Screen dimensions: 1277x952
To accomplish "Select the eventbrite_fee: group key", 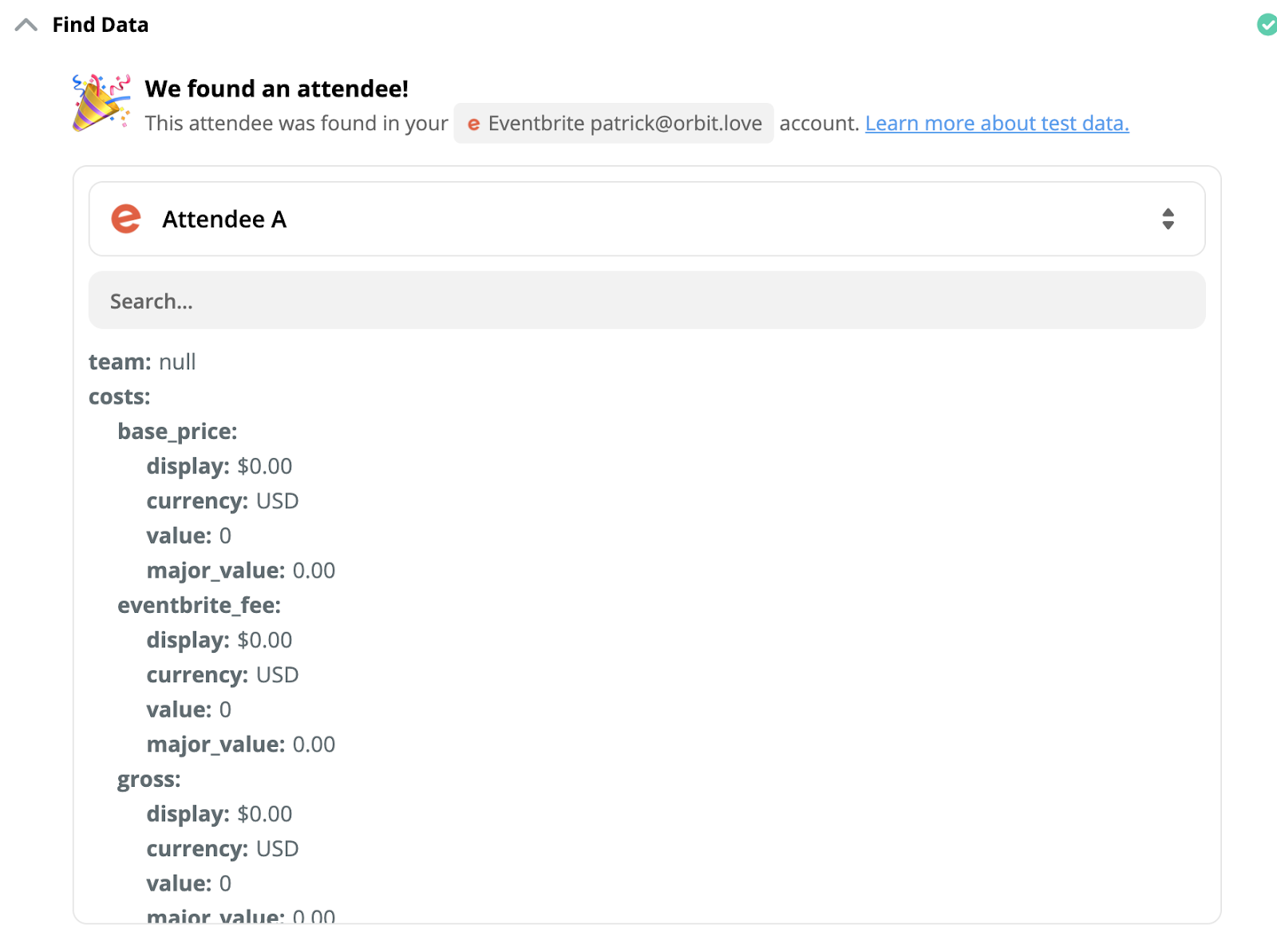I will [199, 606].
